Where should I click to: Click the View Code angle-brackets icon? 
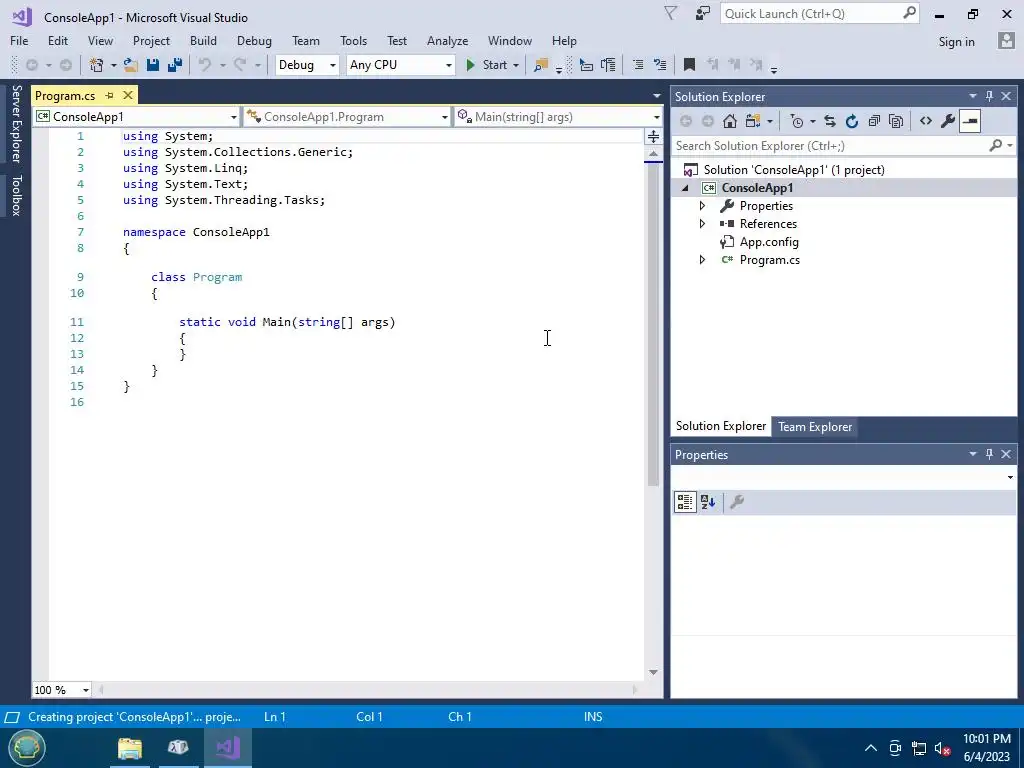(925, 121)
